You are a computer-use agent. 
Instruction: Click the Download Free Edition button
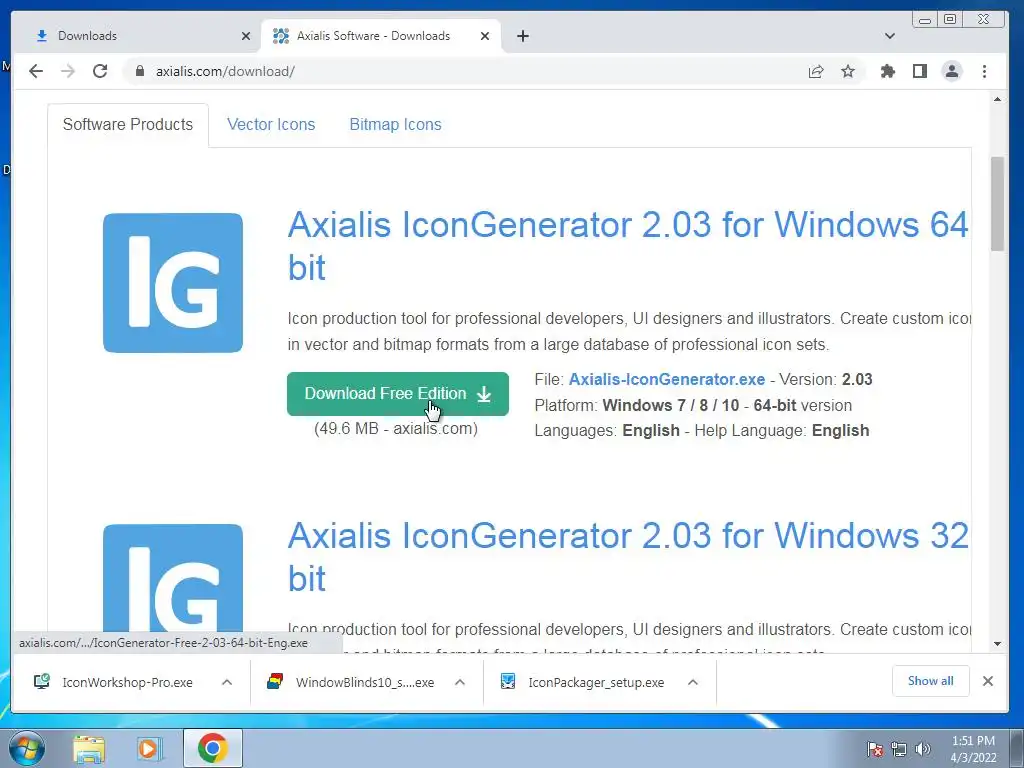click(398, 394)
